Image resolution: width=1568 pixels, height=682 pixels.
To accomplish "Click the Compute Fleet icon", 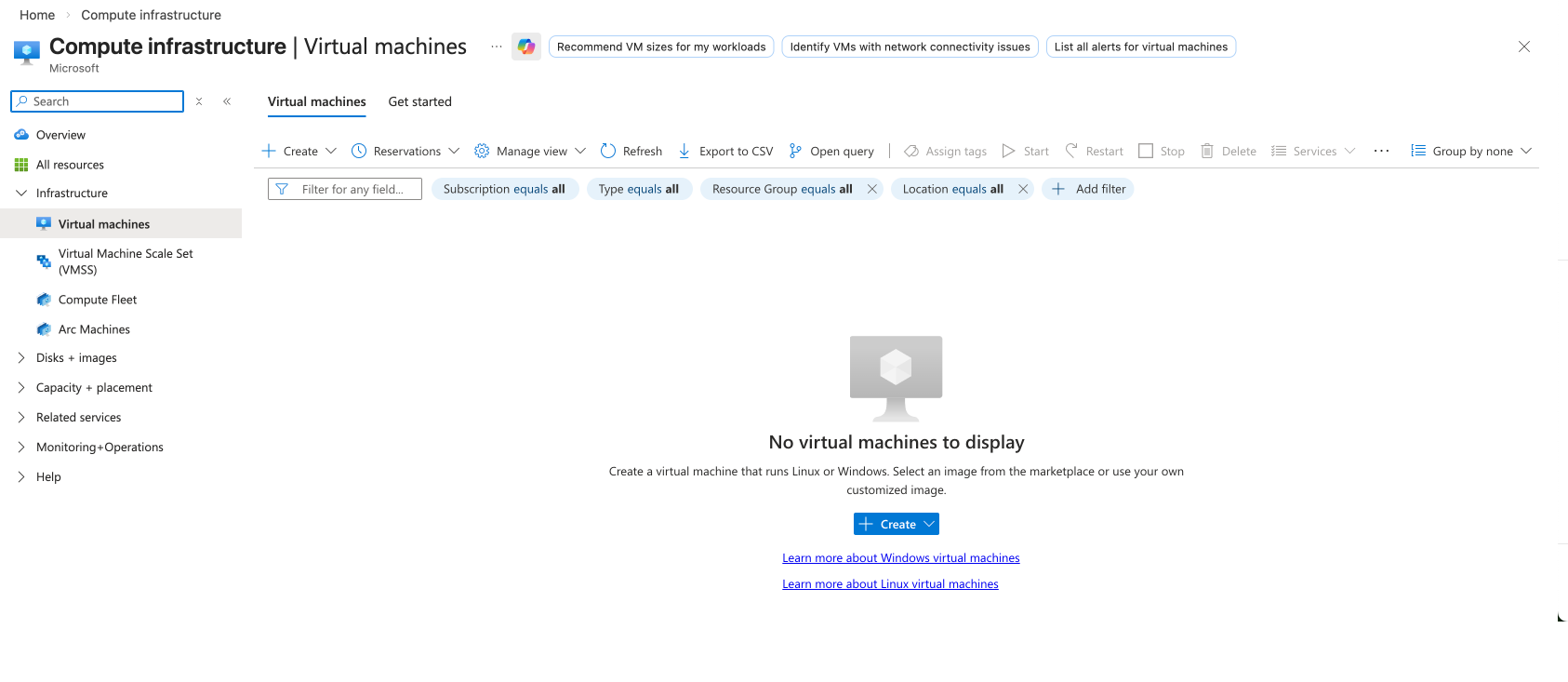I will (44, 300).
